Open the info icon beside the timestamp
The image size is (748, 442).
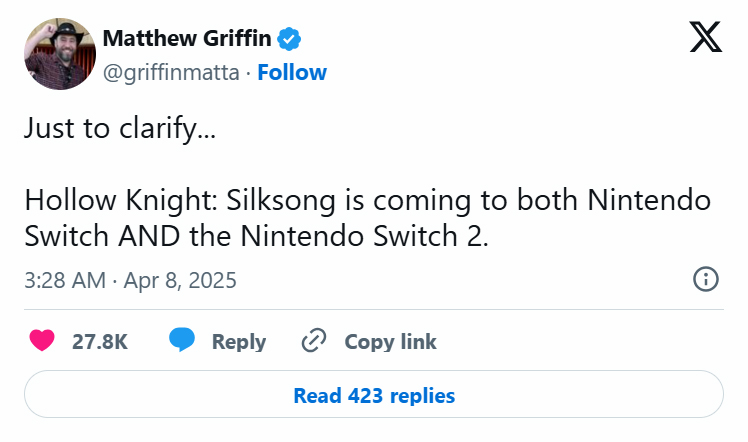click(x=705, y=279)
